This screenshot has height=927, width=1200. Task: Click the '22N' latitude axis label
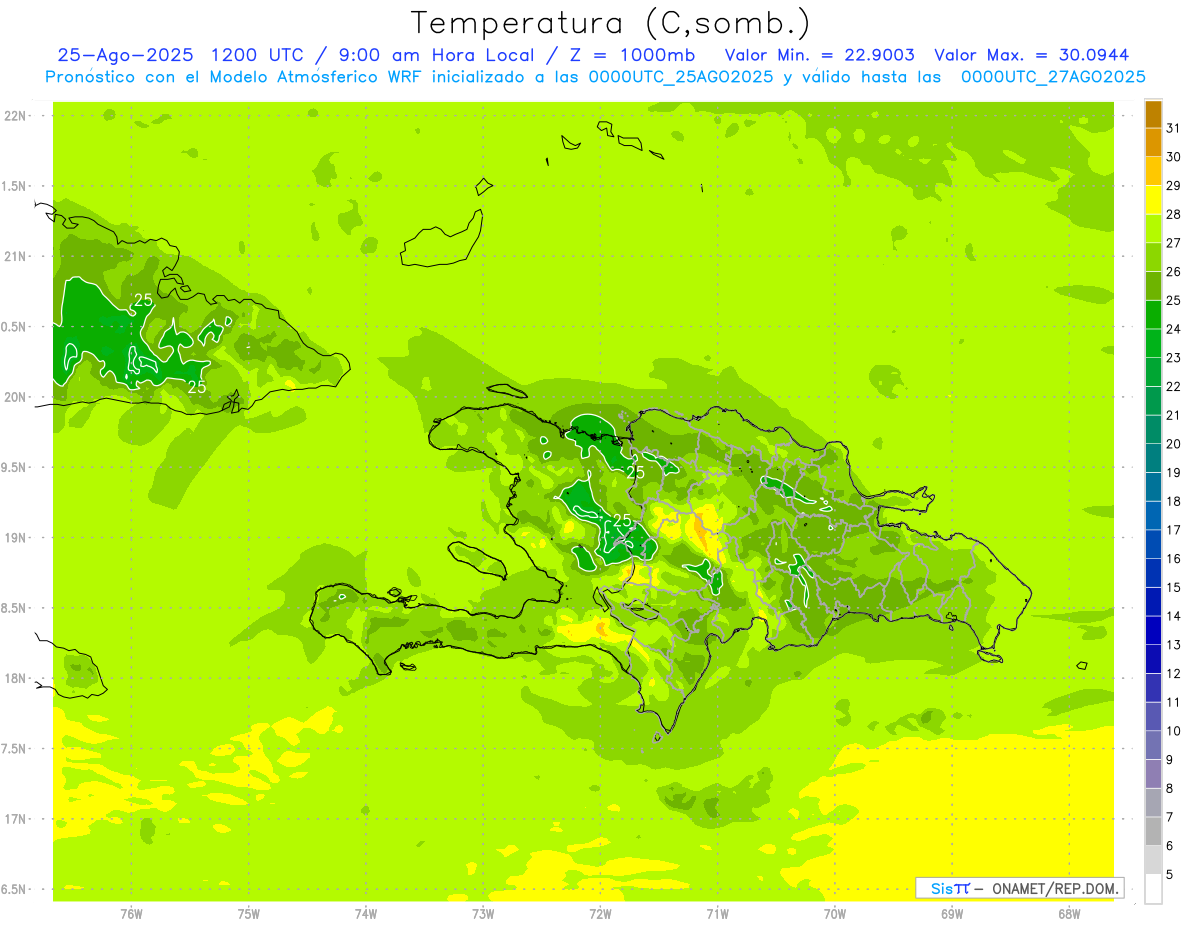15,116
